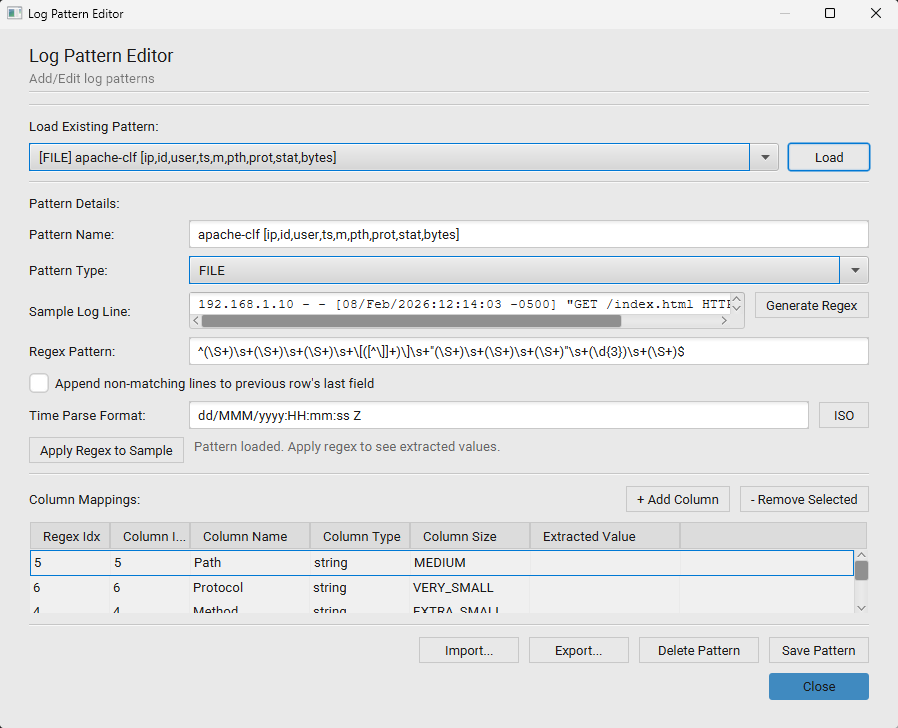Click the sample log scroll right arrow
Screen dimensions: 898x728
pos(724,321)
